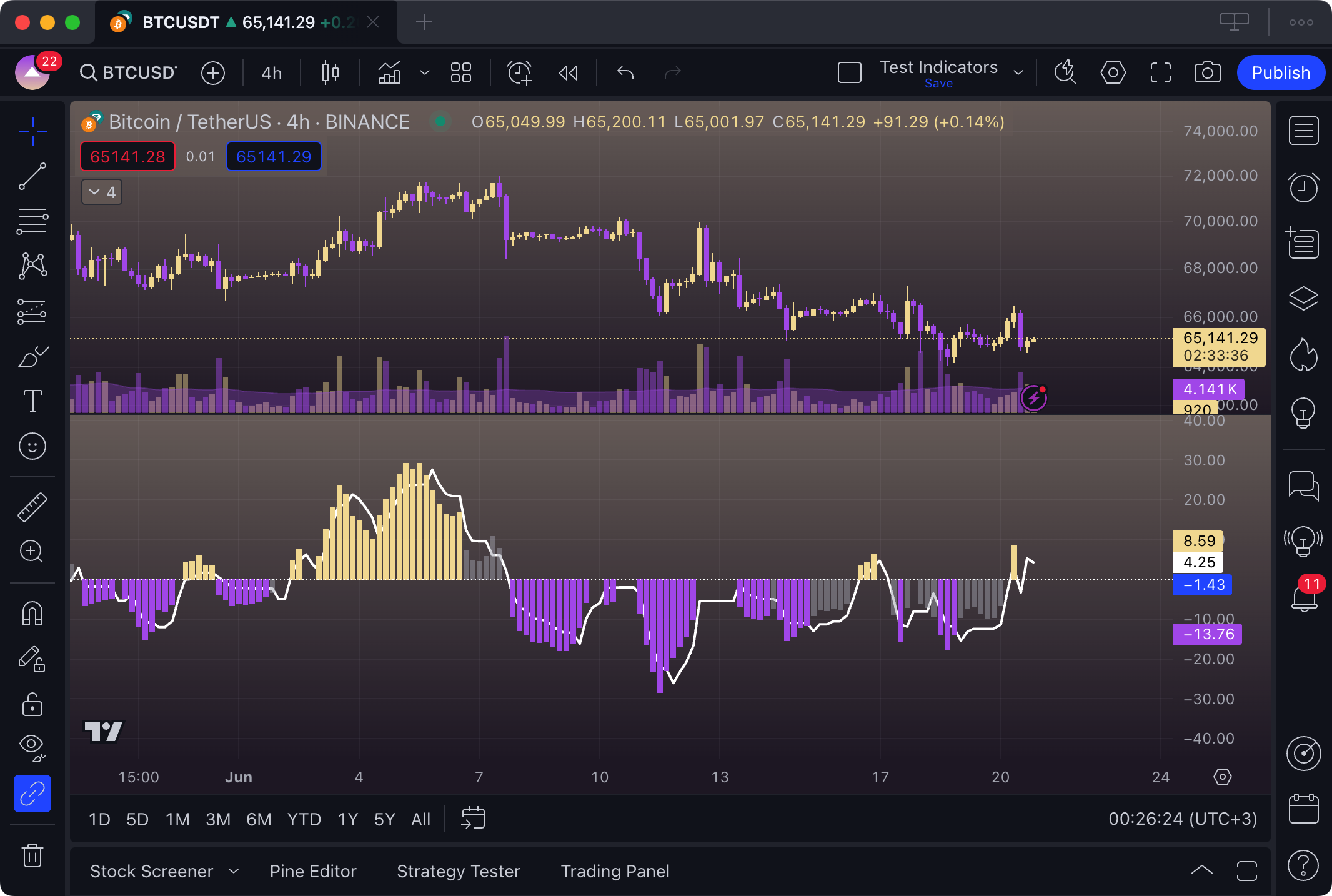
Task: Select the trend line drawing tool
Action: (32, 176)
